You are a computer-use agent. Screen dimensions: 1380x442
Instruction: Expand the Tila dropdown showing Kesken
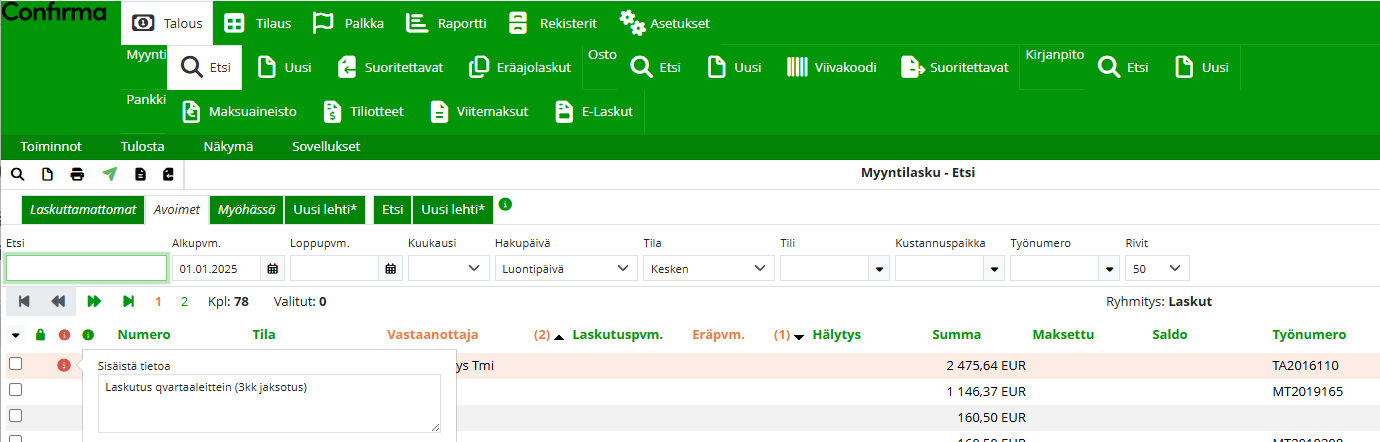708,268
